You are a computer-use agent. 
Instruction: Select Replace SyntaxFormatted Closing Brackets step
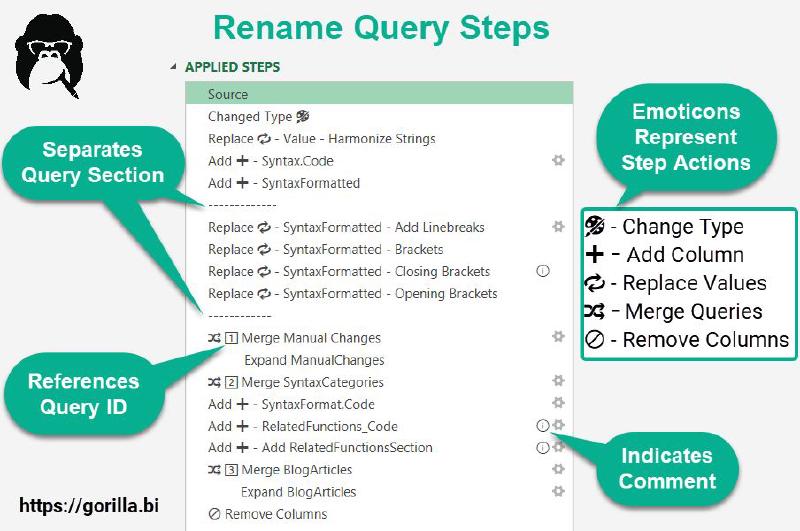point(379,271)
